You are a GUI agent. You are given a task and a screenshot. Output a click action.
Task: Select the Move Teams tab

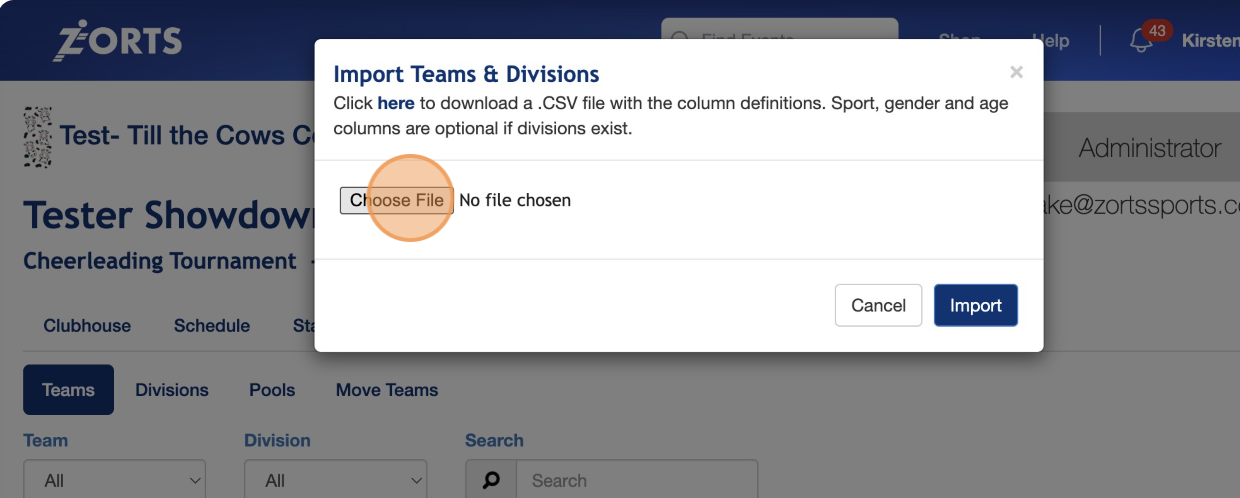(x=387, y=390)
